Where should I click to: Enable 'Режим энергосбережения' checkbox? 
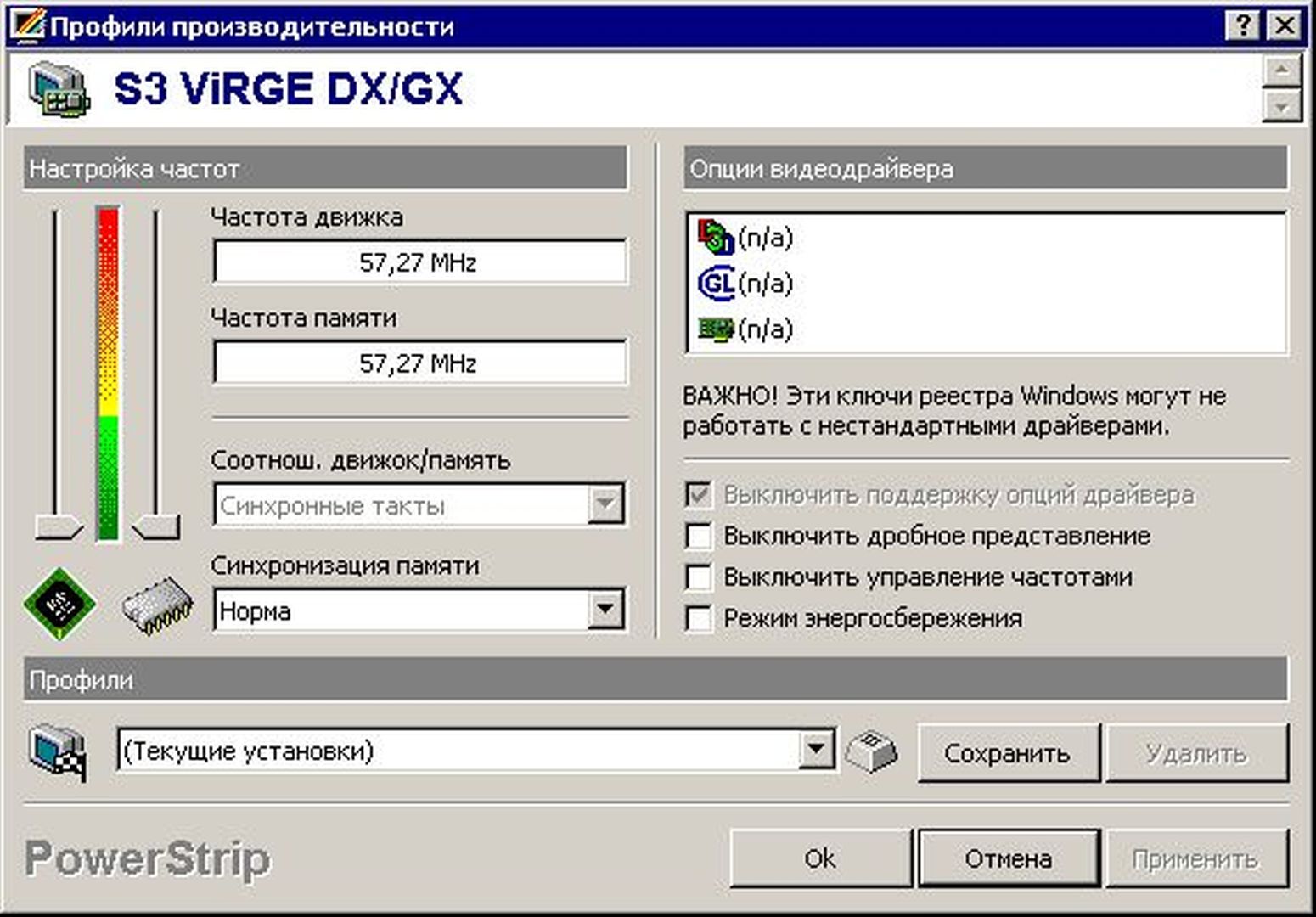point(698,618)
